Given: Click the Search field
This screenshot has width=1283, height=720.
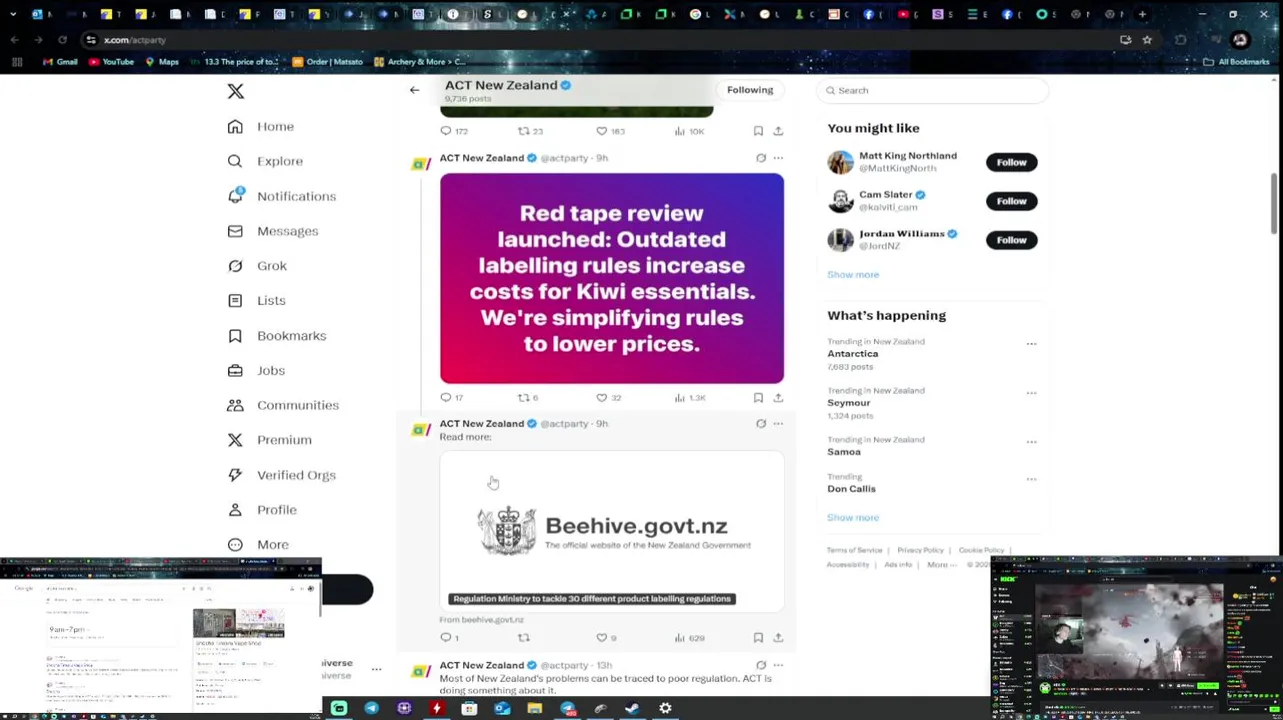Looking at the screenshot, I should point(934,90).
